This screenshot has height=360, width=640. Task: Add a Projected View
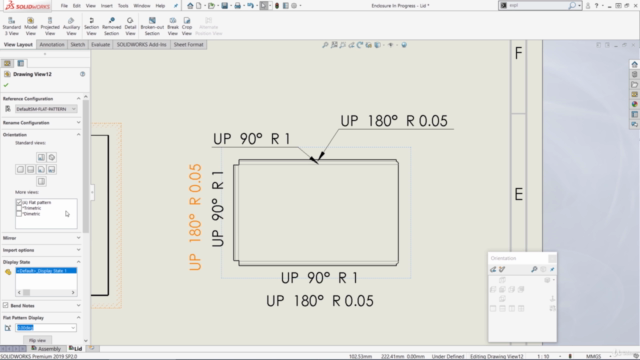[50, 27]
